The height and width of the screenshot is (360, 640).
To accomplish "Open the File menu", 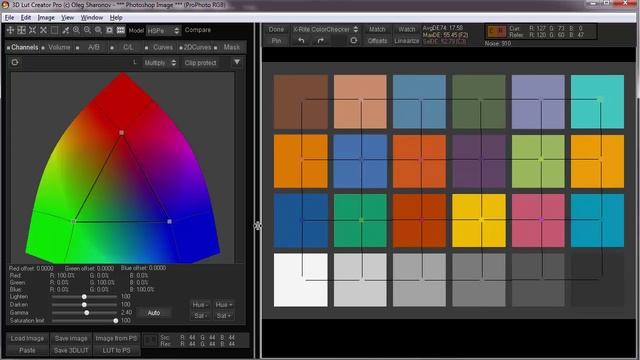I will click(9, 18).
